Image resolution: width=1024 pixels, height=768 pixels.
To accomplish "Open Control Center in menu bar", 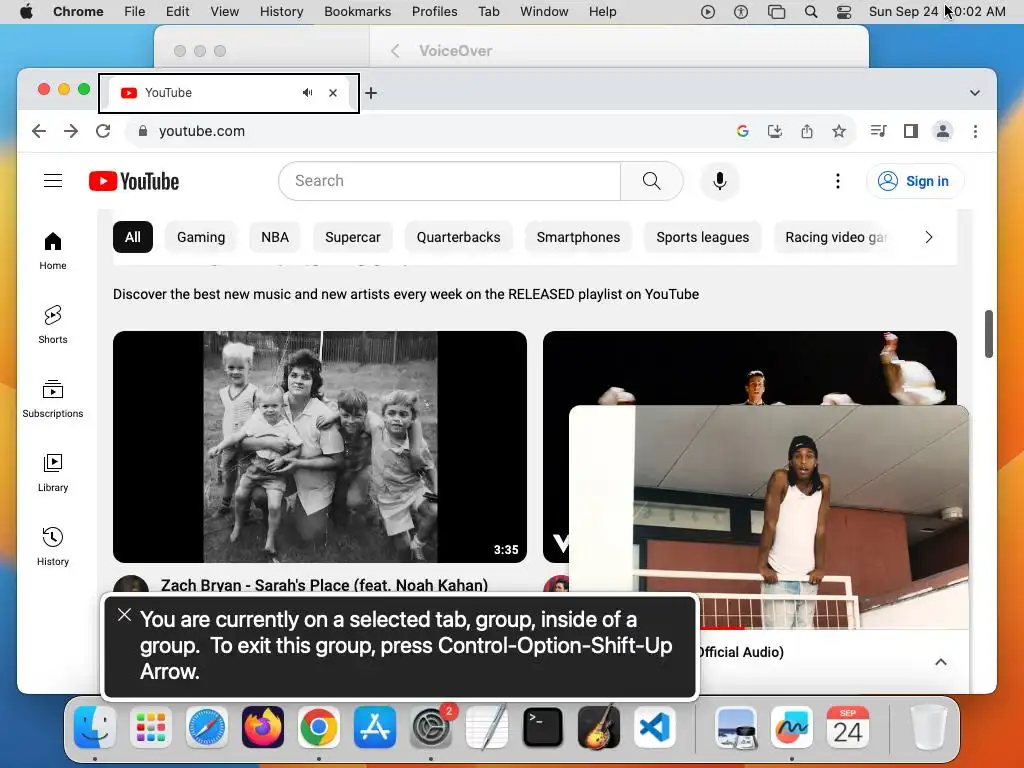I will tap(844, 12).
